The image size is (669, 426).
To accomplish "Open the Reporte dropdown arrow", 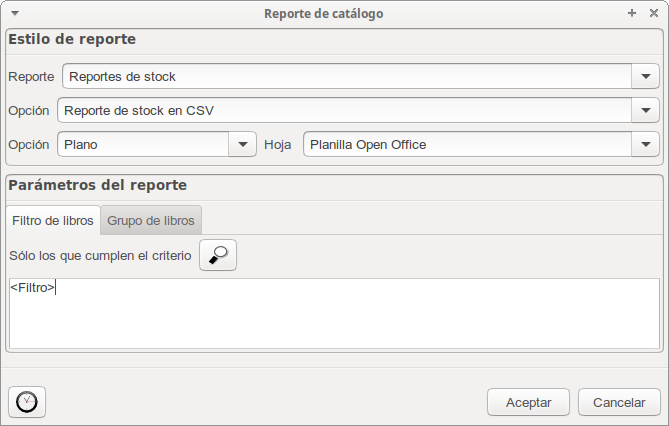I will tap(646, 76).
